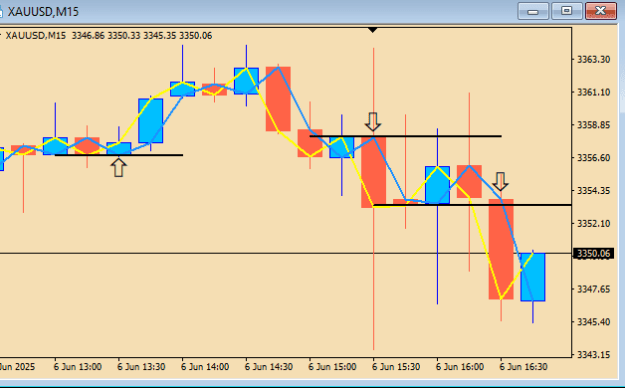Click the 3347.65 price scale label
The height and width of the screenshot is (388, 625).
594,289
